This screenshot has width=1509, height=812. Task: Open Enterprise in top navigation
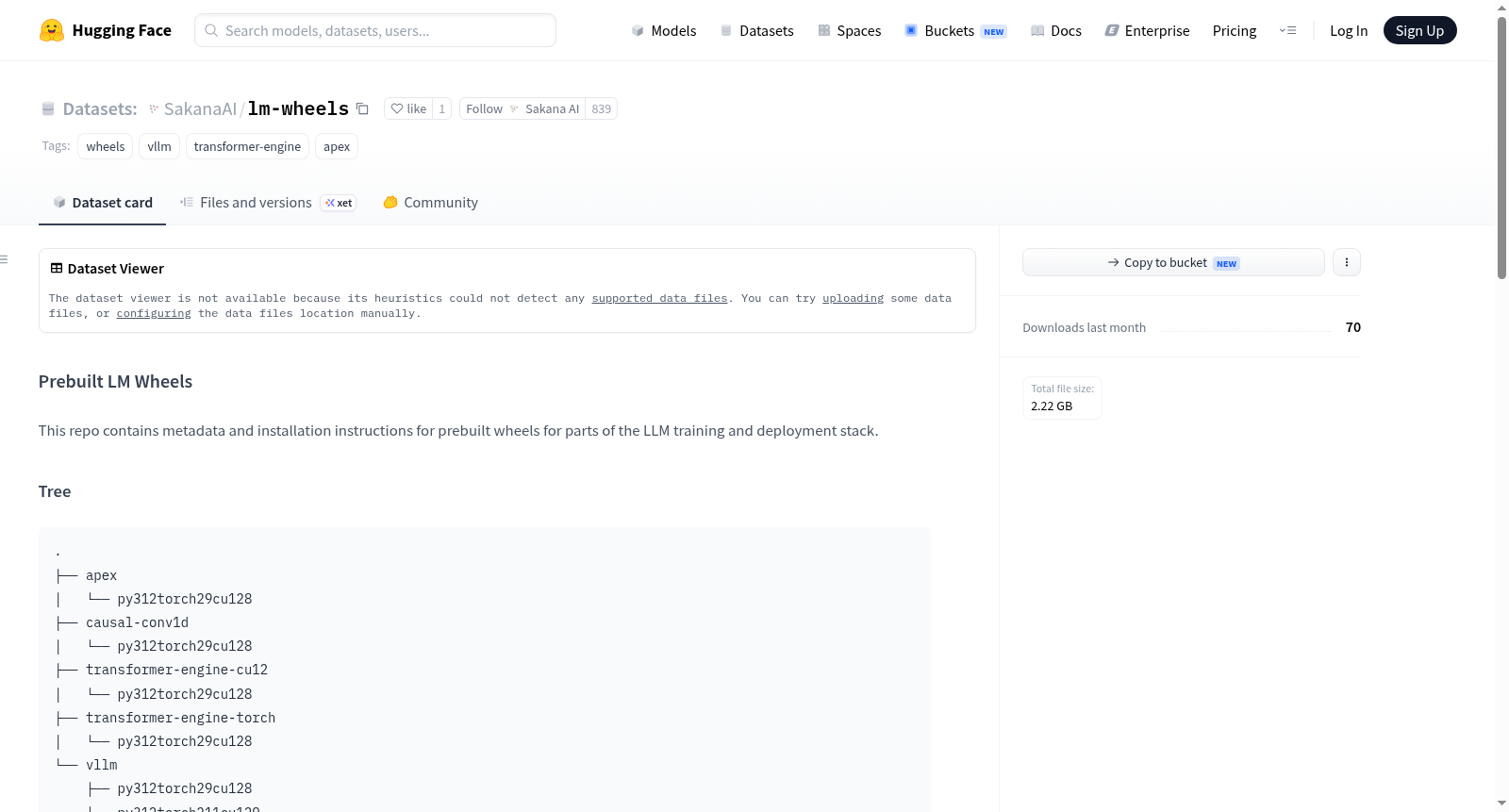(x=1147, y=30)
